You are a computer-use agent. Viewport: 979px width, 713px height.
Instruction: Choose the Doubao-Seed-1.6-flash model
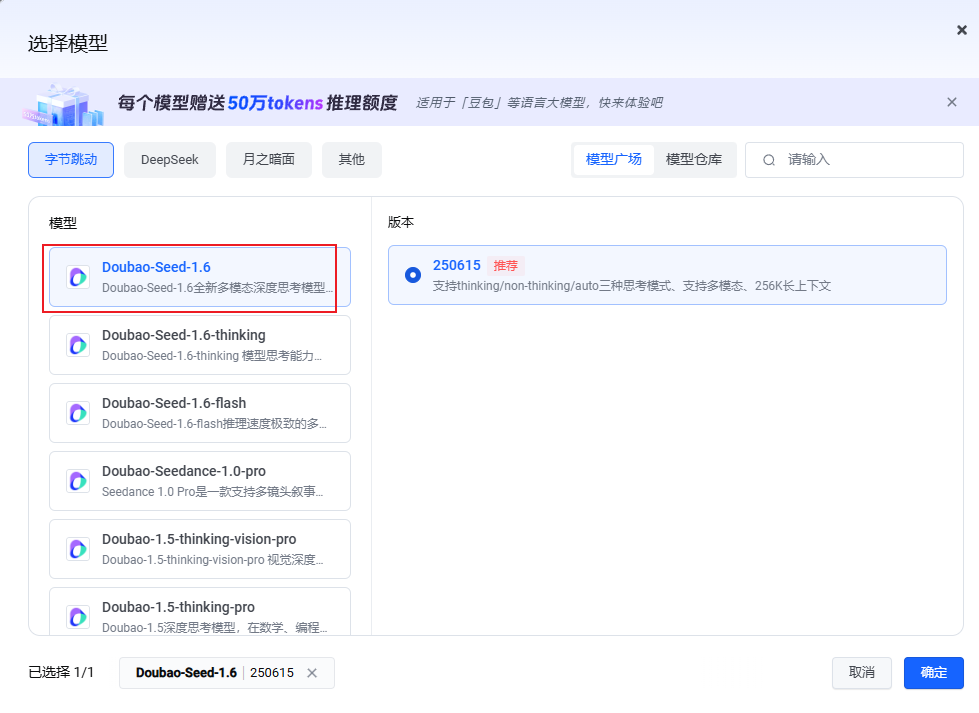coord(200,413)
